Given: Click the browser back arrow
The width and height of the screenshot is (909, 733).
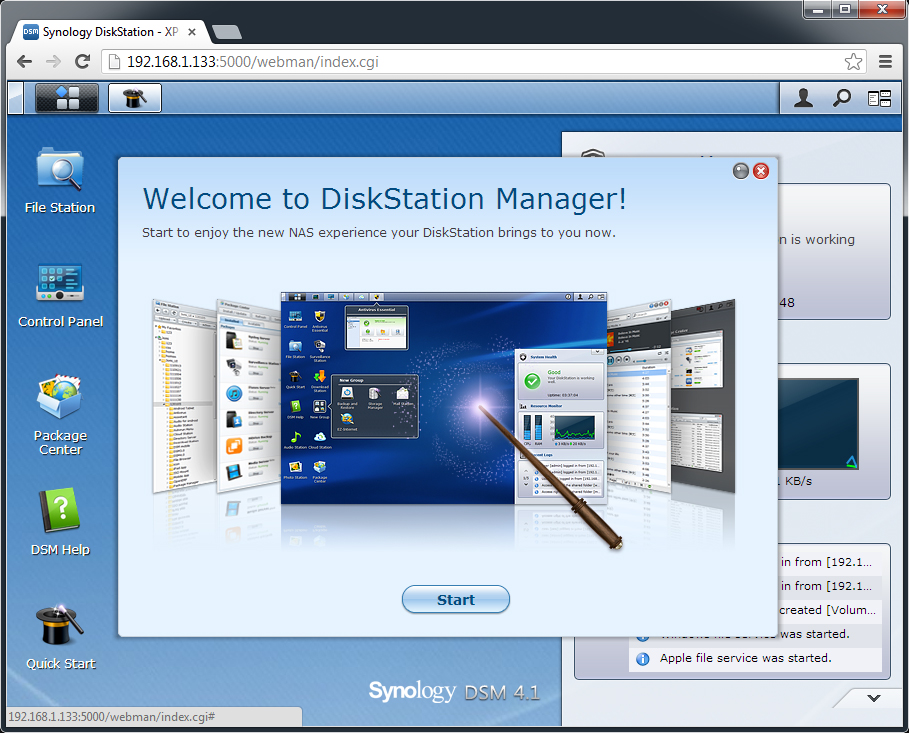Looking at the screenshot, I should [x=25, y=62].
